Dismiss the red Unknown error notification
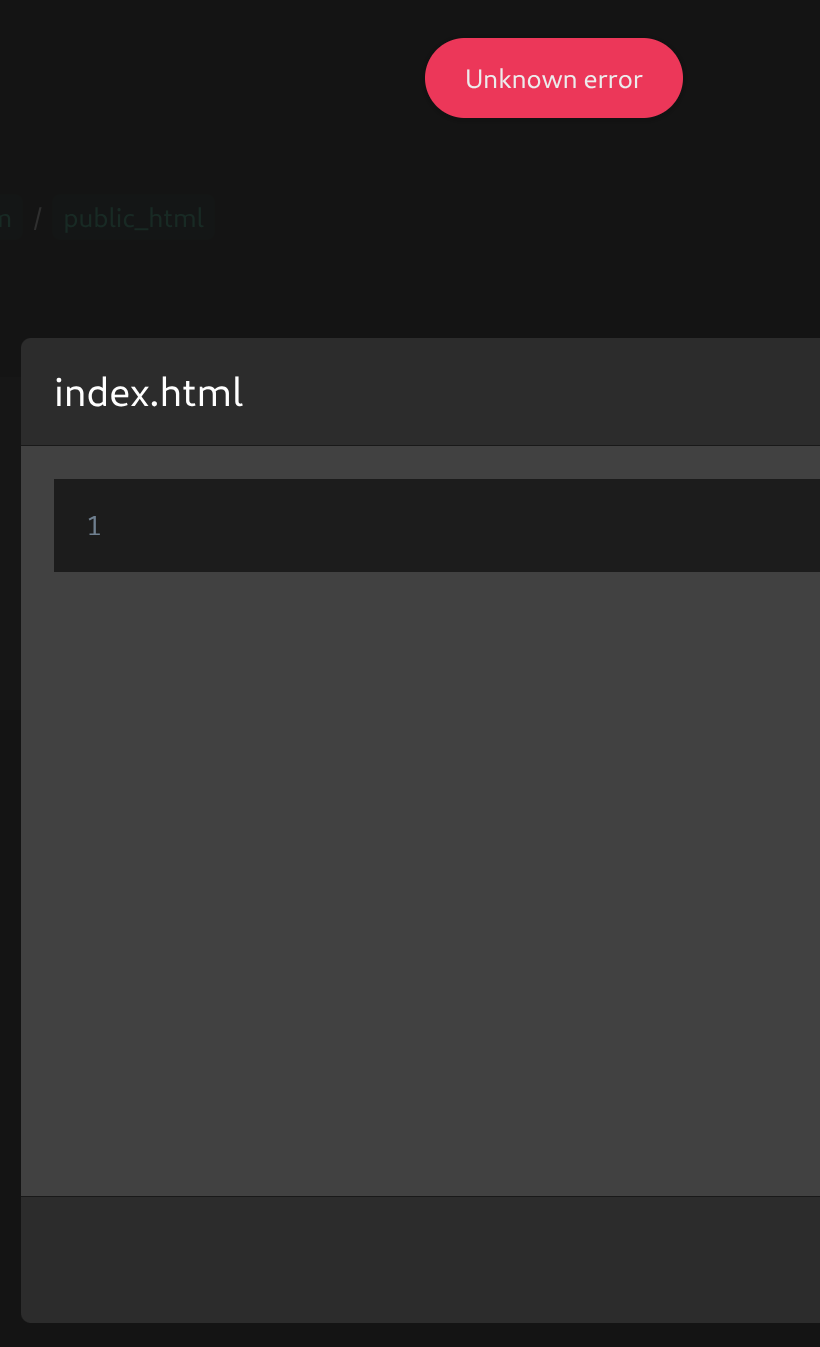820x1347 pixels. click(553, 78)
